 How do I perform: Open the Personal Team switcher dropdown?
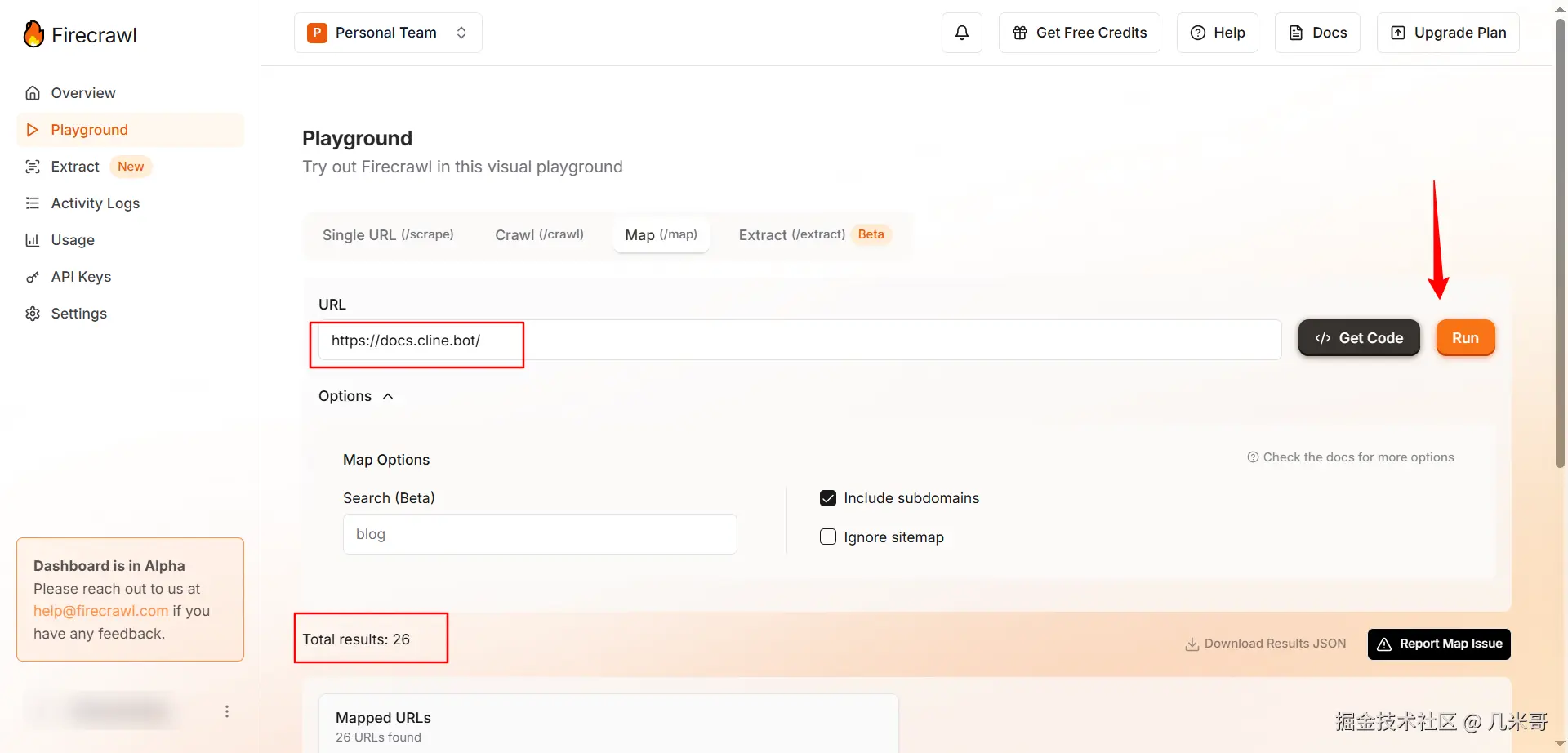pos(388,33)
